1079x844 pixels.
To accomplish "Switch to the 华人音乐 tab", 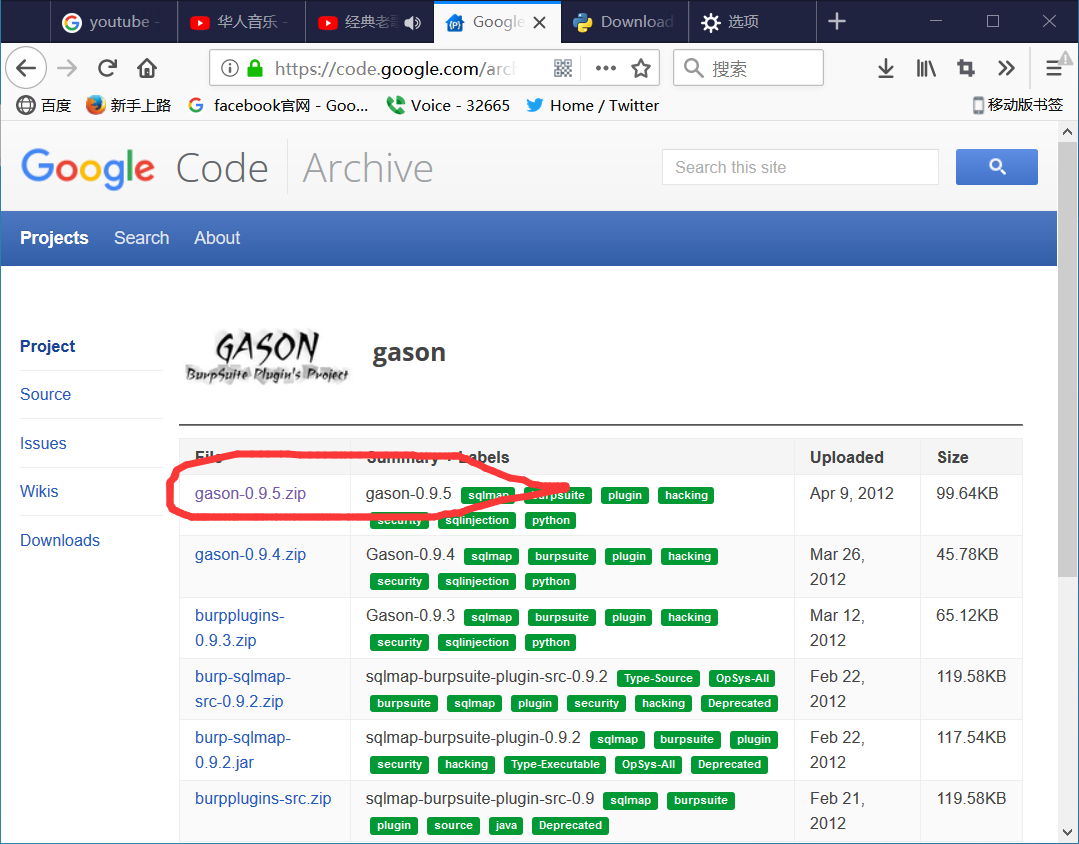I will [241, 22].
